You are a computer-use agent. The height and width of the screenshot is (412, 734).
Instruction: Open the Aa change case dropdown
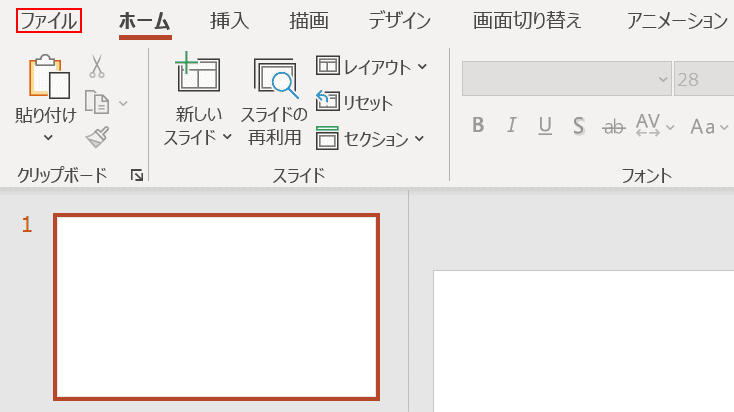709,126
